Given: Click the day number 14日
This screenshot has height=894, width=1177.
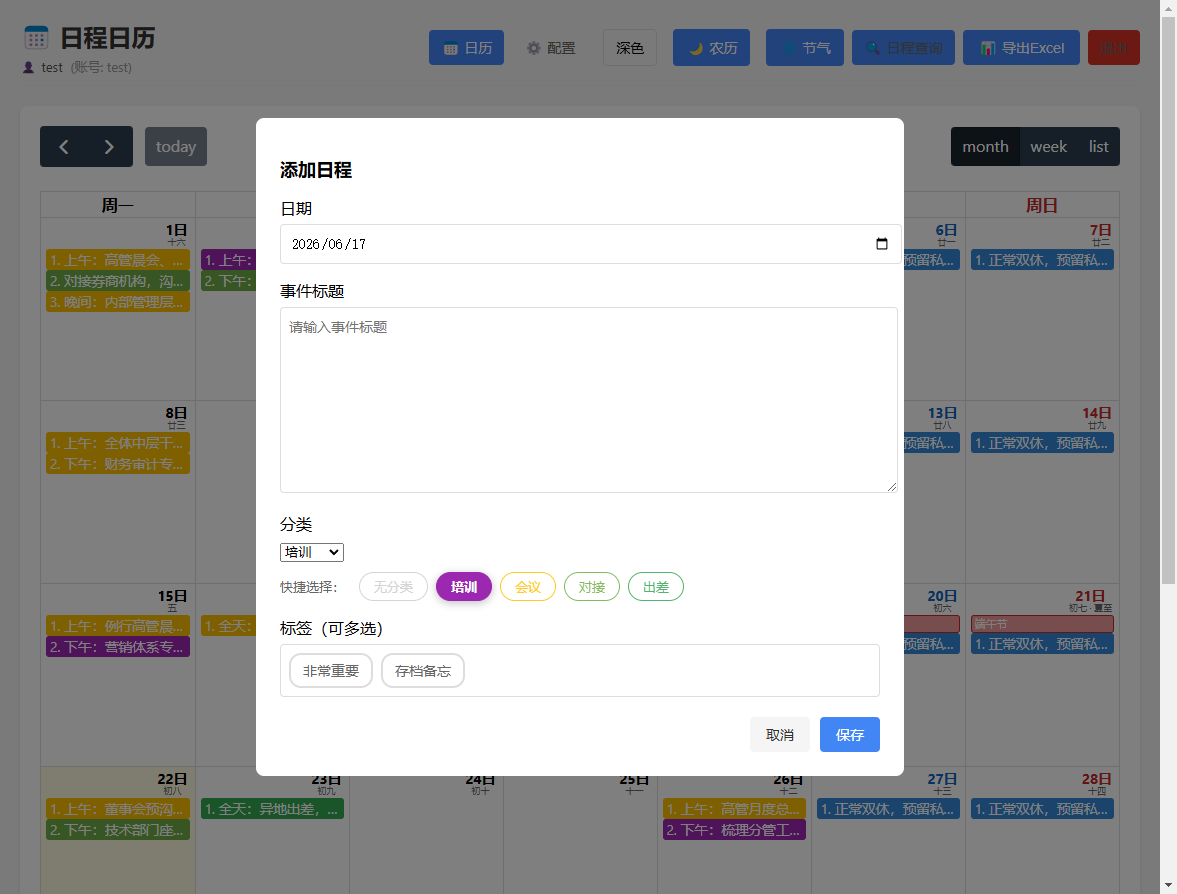Looking at the screenshot, I should pyautogui.click(x=1097, y=413).
